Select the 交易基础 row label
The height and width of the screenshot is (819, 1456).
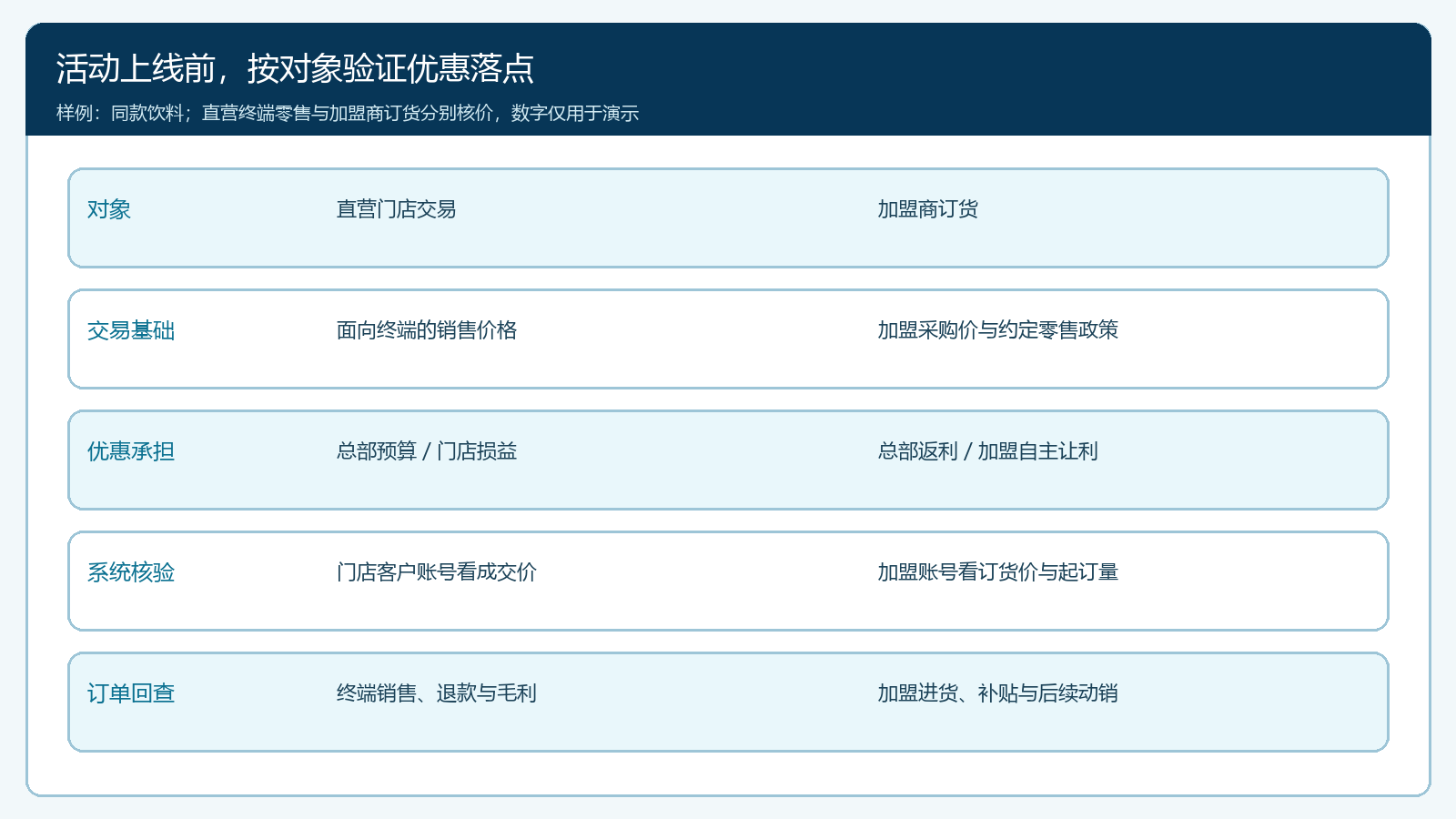point(131,330)
